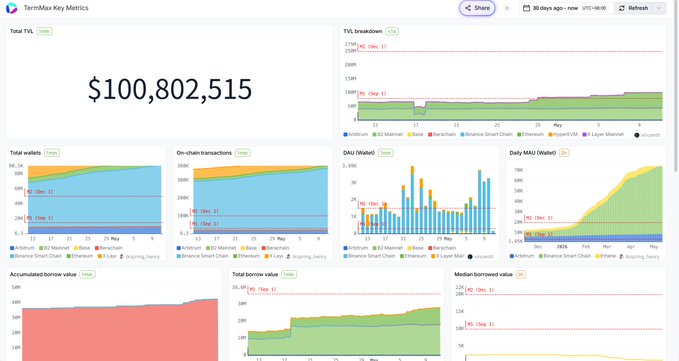Open the 'Total borrow value' panel title
679x361 pixels.
click(x=255, y=274)
